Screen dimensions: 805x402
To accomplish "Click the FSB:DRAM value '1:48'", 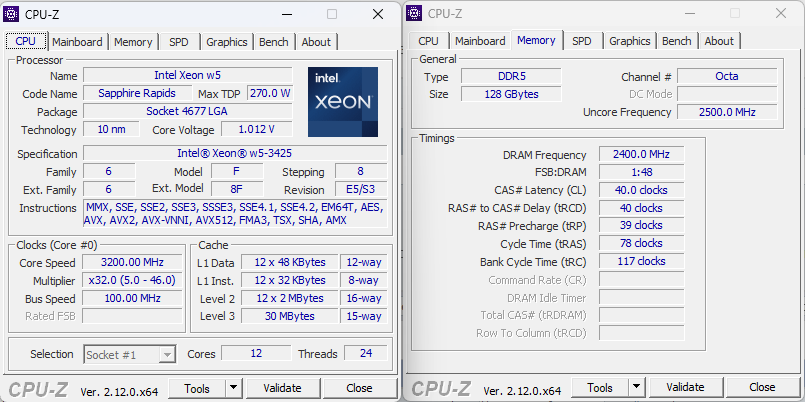I will (x=641, y=172).
